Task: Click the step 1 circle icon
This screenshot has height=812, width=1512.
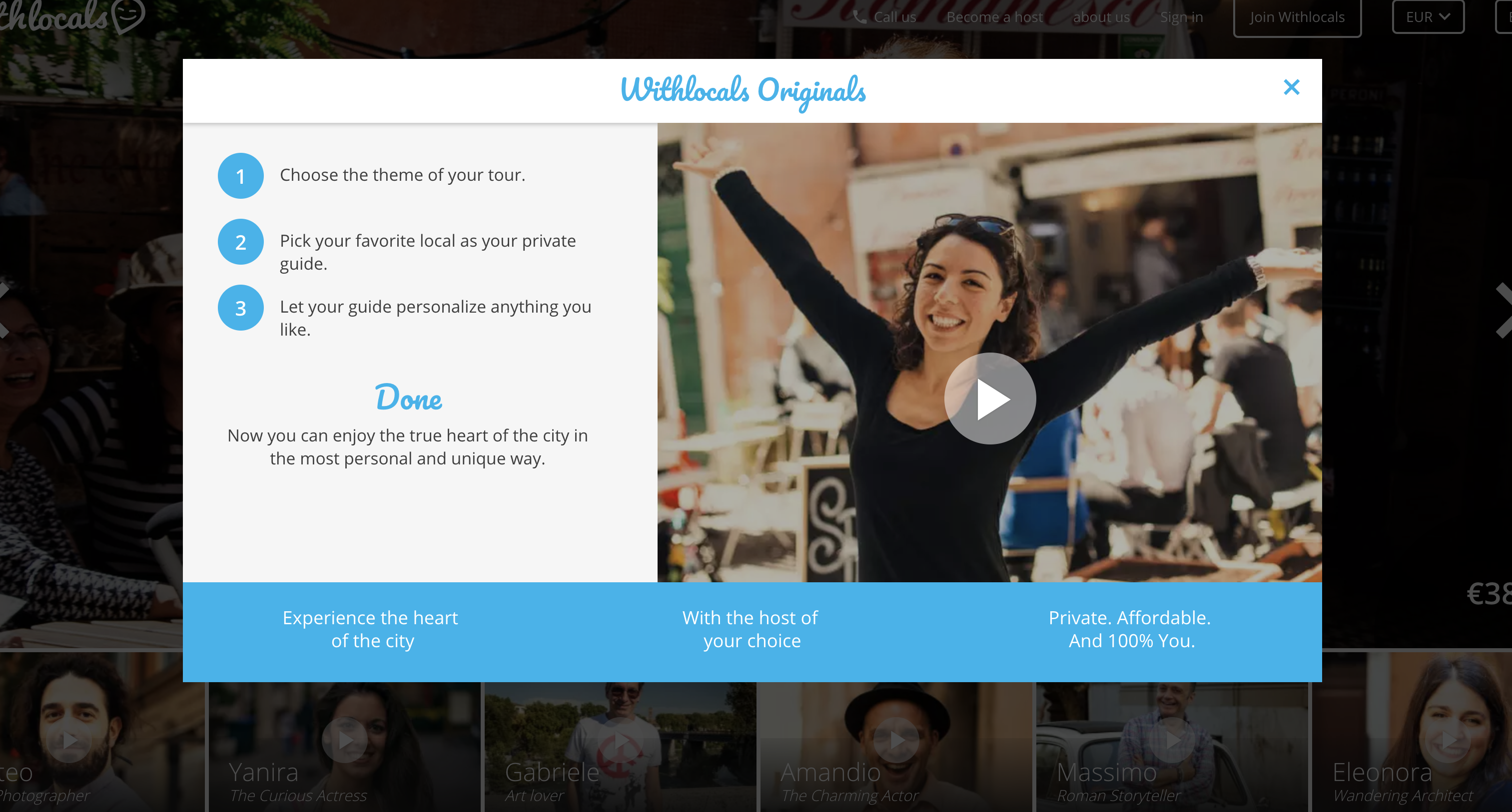Action: click(x=240, y=176)
